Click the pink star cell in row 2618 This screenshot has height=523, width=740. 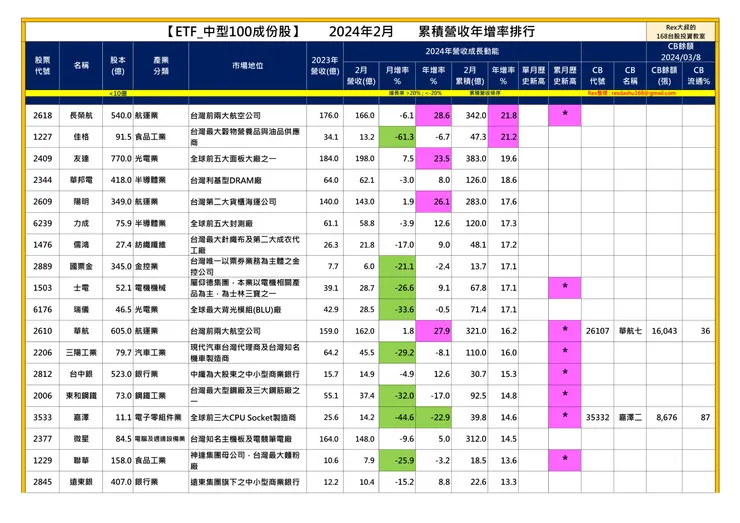564,116
